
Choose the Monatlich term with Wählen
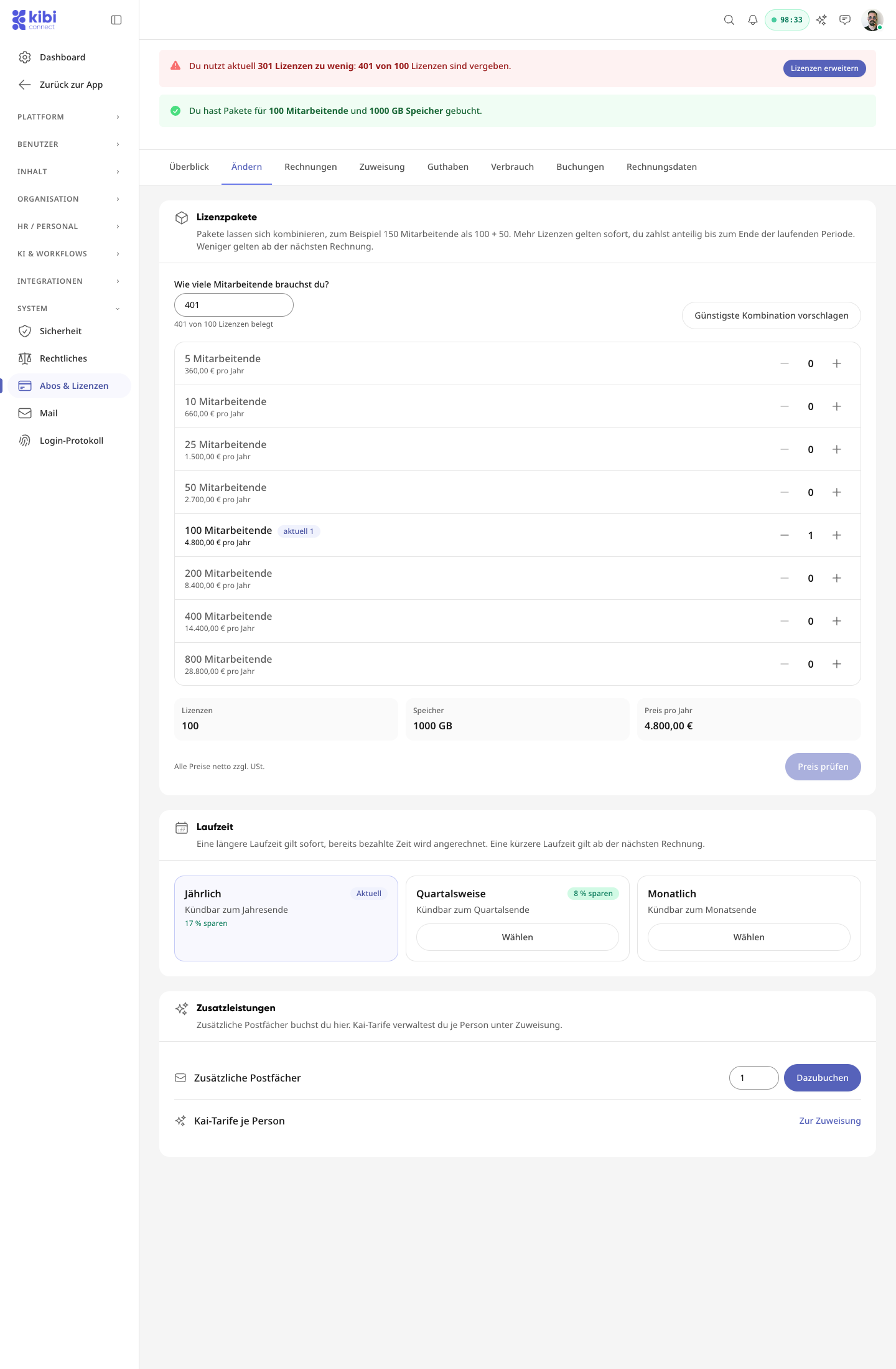(x=749, y=937)
